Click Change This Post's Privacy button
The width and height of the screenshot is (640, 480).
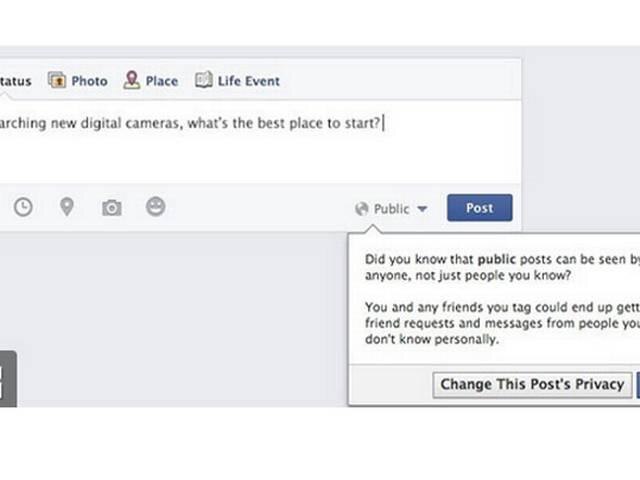(532, 384)
